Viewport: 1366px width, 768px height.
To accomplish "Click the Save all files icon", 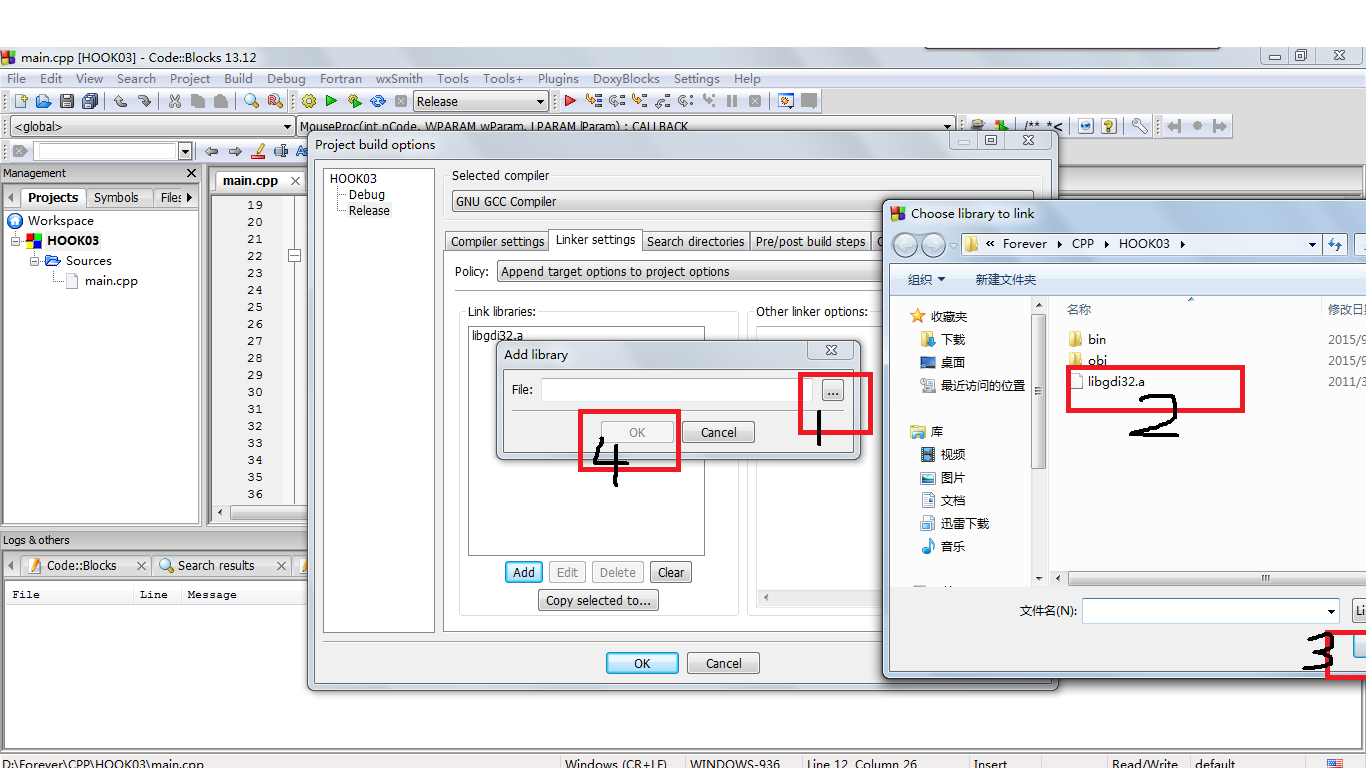I will click(90, 101).
